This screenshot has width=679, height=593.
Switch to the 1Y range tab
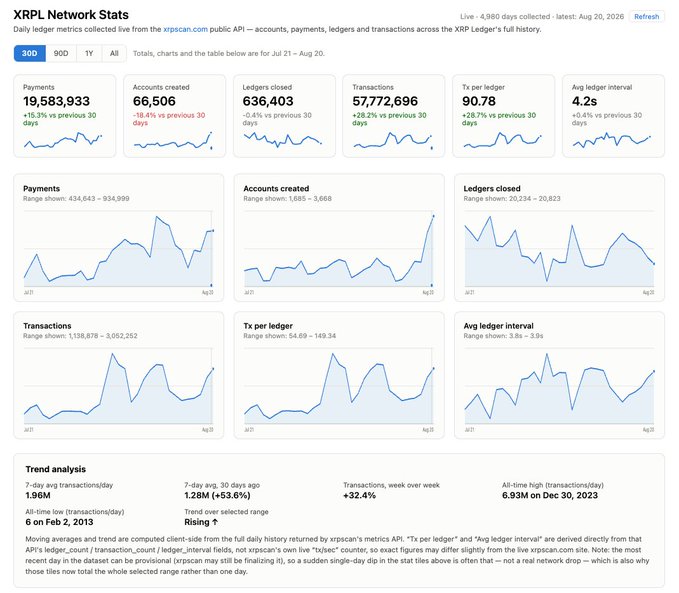coord(89,53)
